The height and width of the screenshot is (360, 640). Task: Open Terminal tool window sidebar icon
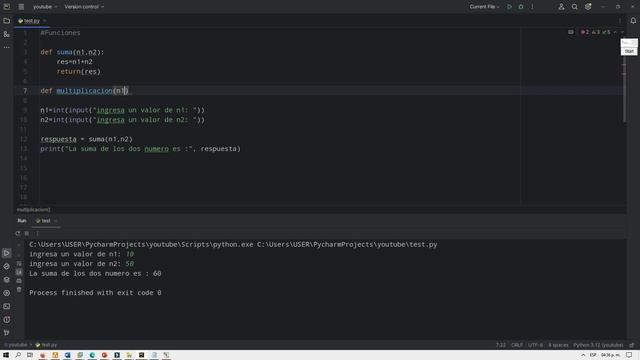click(7, 306)
